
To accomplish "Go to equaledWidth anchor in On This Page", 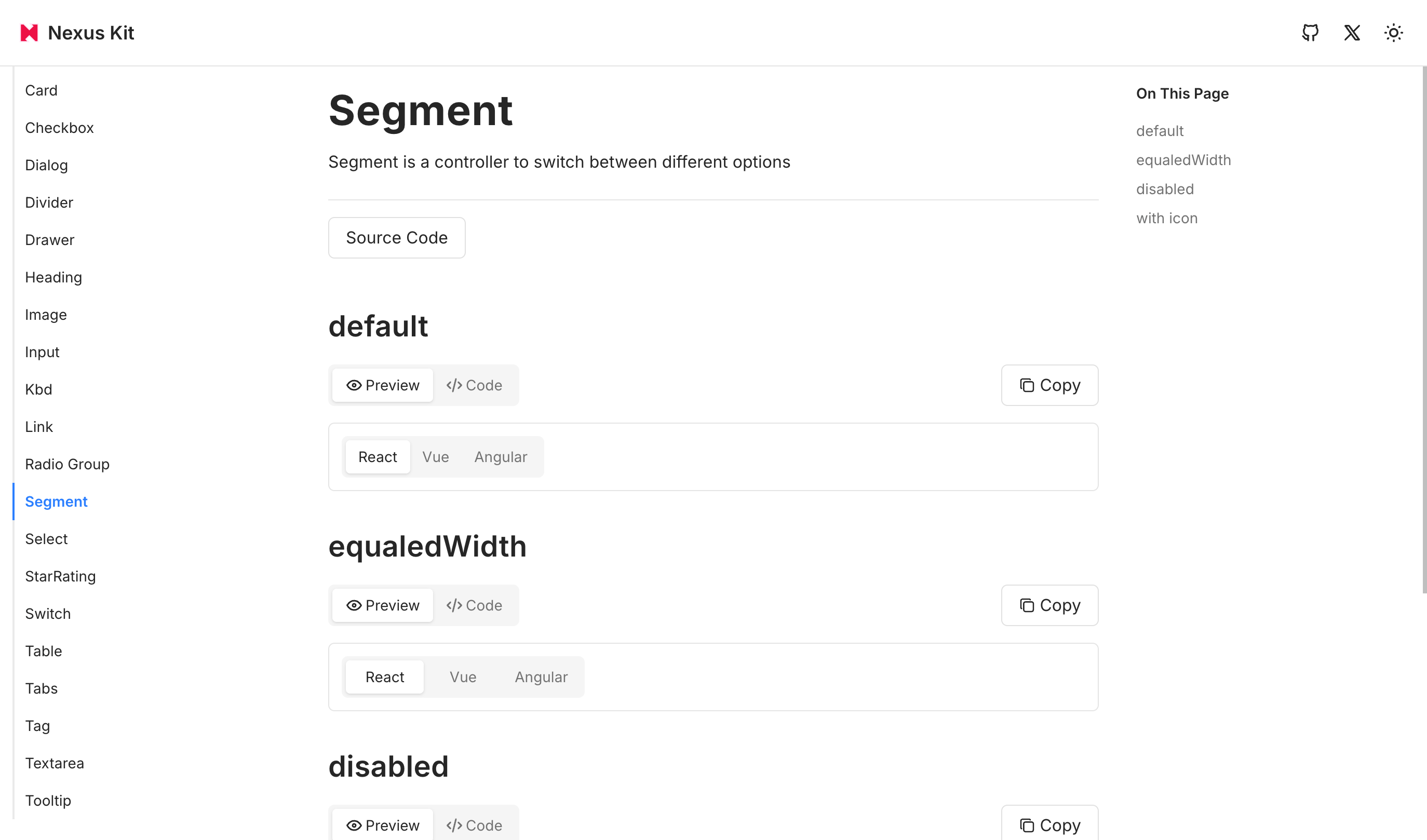I will pyautogui.click(x=1183, y=160).
